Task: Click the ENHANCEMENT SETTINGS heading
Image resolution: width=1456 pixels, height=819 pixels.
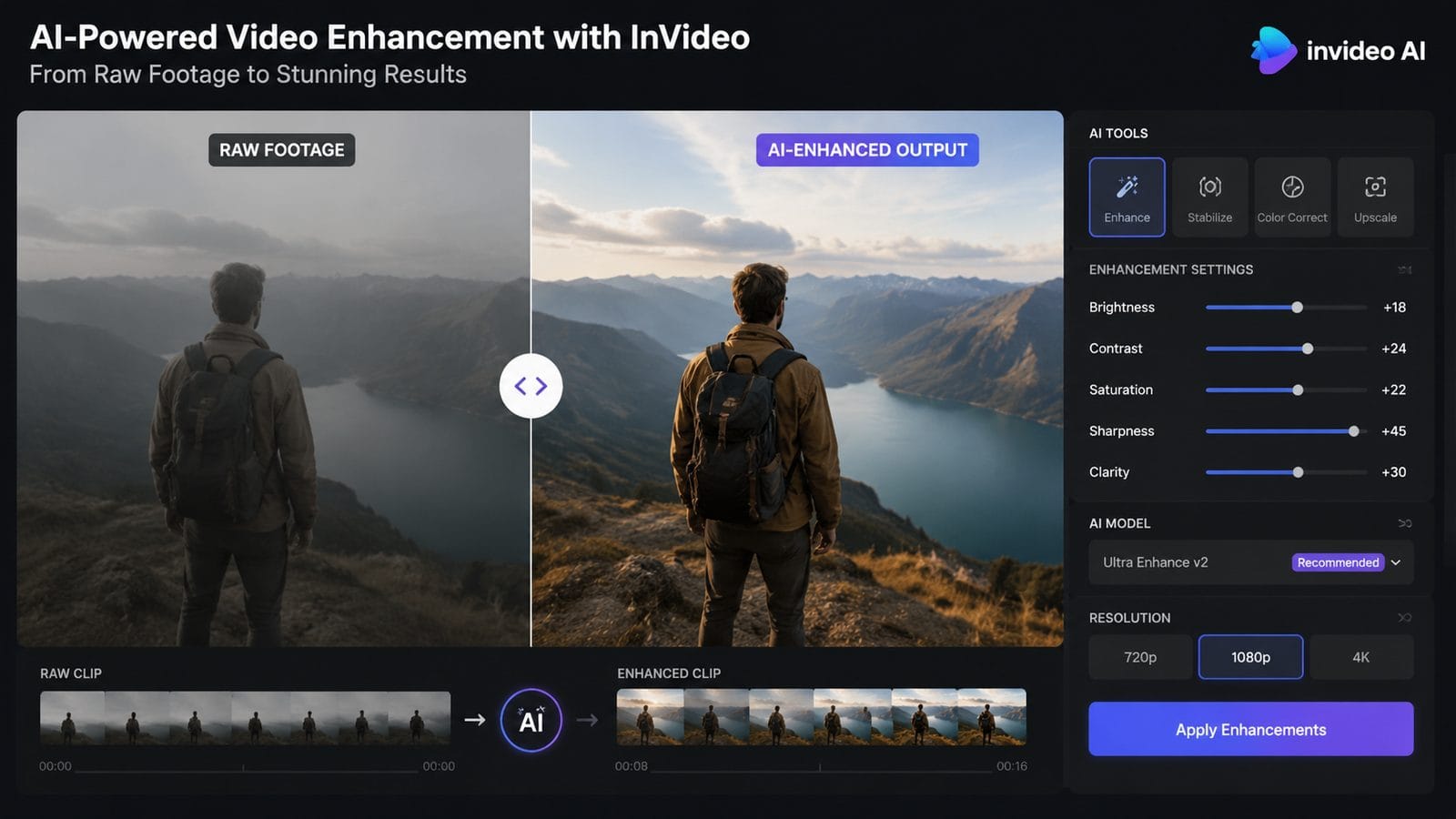Action: coord(1171,269)
